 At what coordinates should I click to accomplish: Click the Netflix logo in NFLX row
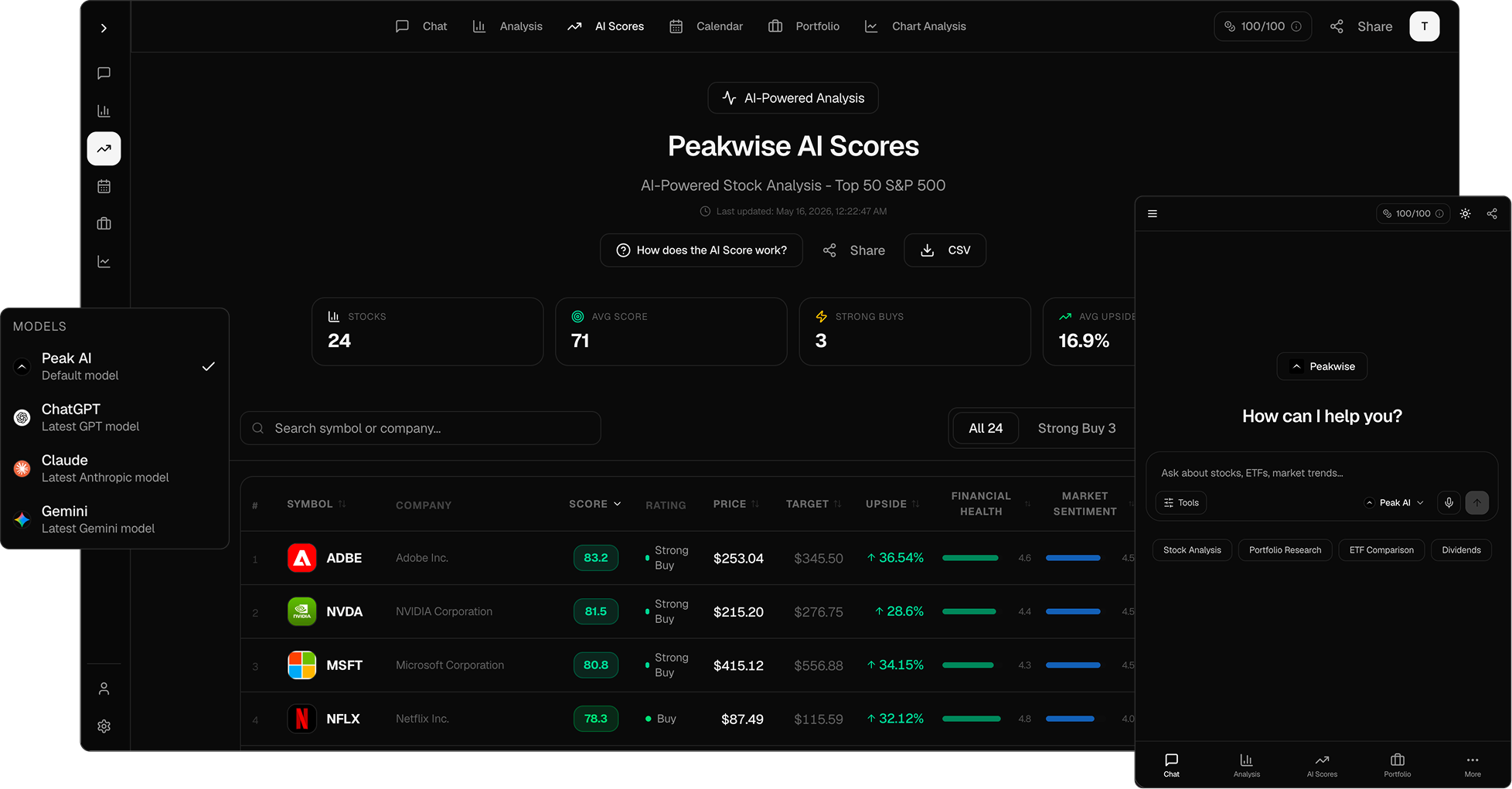[302, 719]
